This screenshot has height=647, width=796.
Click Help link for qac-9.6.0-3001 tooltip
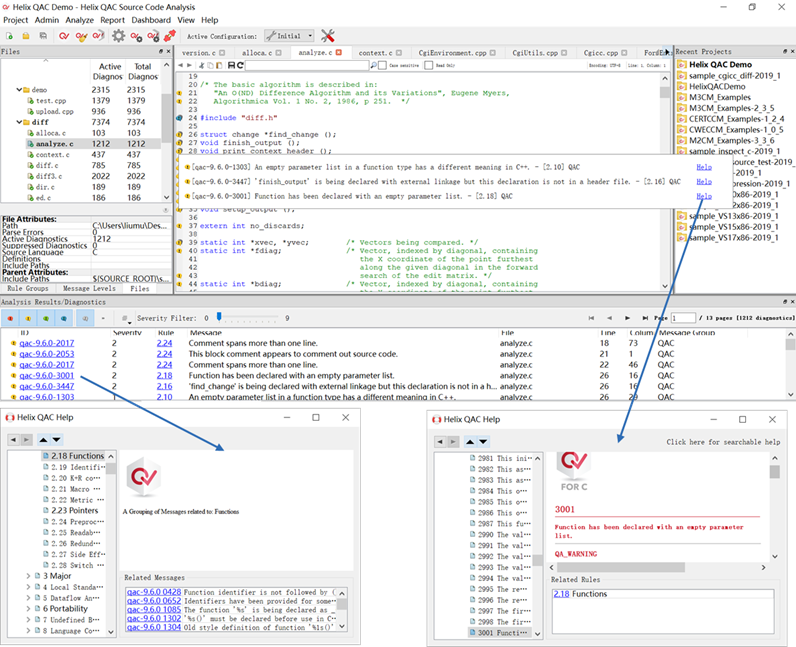pos(704,196)
